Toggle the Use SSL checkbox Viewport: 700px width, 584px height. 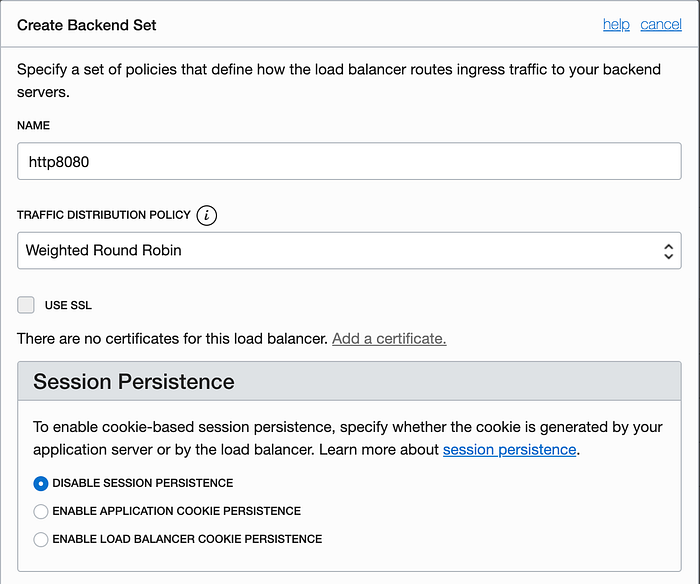[x=26, y=305]
